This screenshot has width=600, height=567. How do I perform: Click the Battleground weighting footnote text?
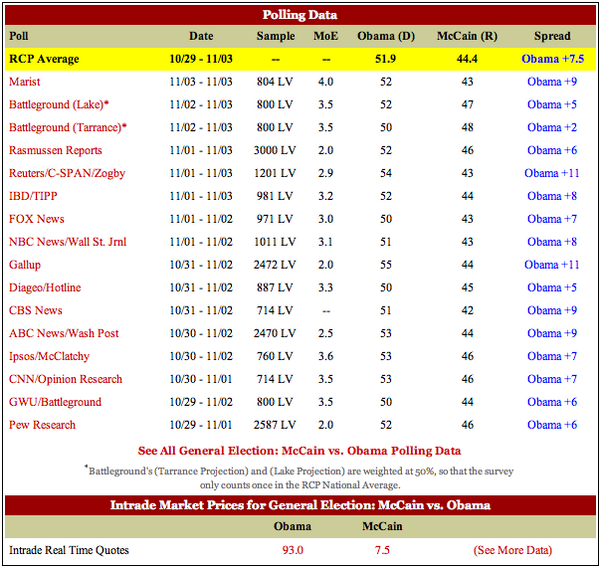[299, 478]
